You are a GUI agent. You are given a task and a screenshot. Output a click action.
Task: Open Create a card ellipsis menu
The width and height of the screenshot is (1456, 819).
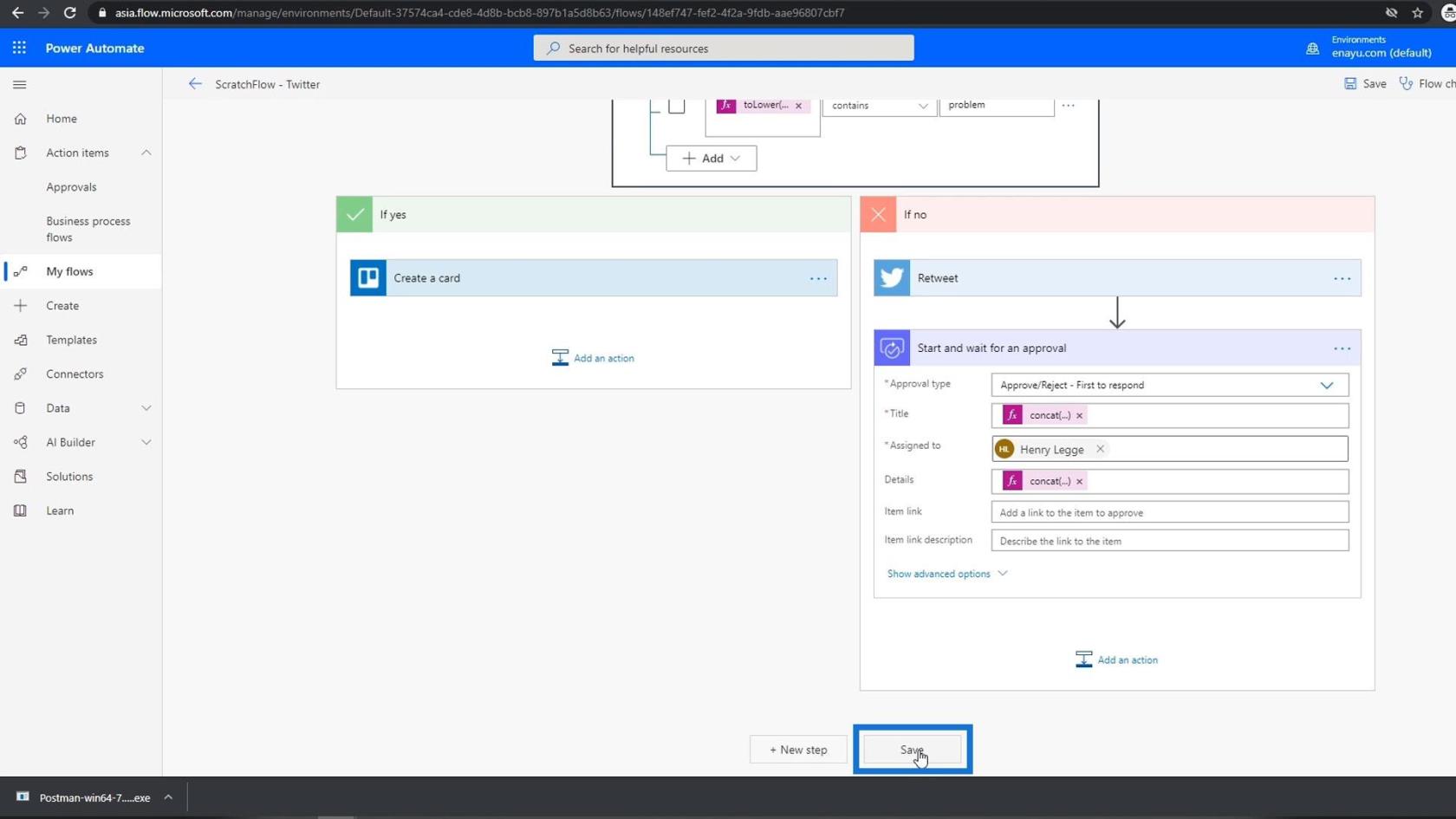tap(818, 278)
